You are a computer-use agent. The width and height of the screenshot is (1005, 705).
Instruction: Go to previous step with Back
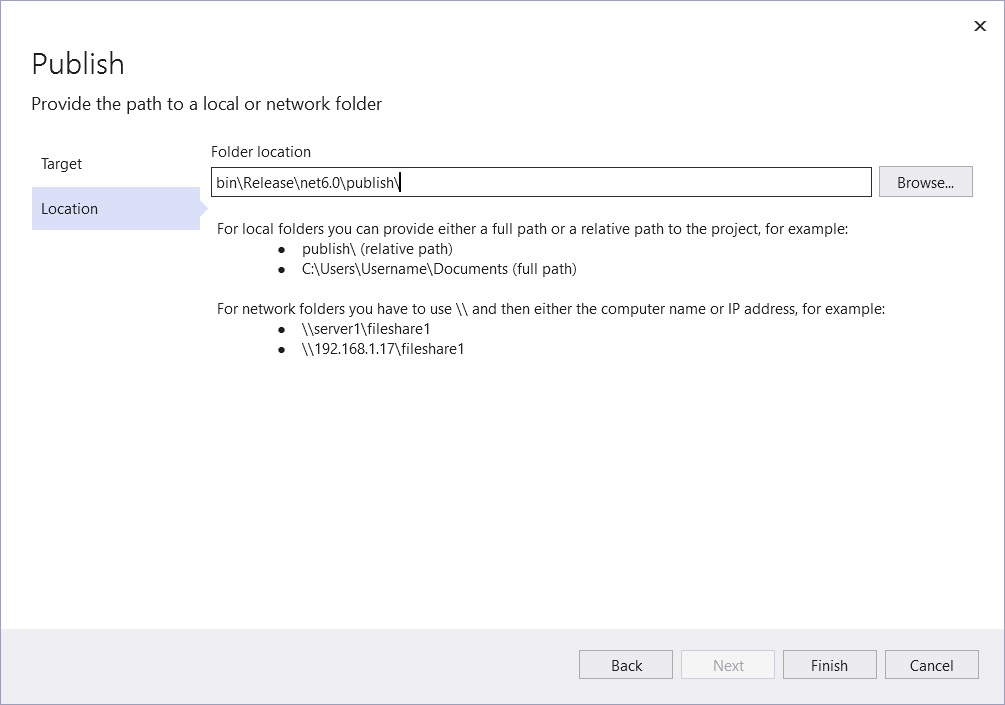[626, 665]
